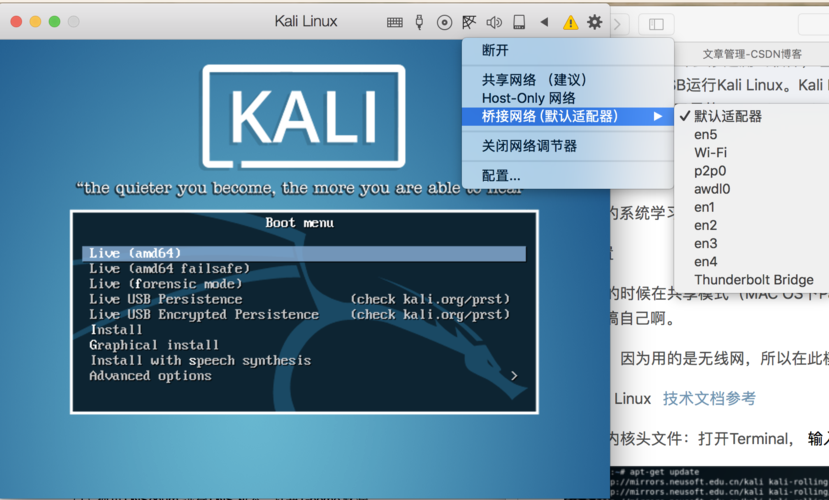The width and height of the screenshot is (829, 500).
Task: Click the network adapter icon in toolbar
Action: click(x=469, y=22)
